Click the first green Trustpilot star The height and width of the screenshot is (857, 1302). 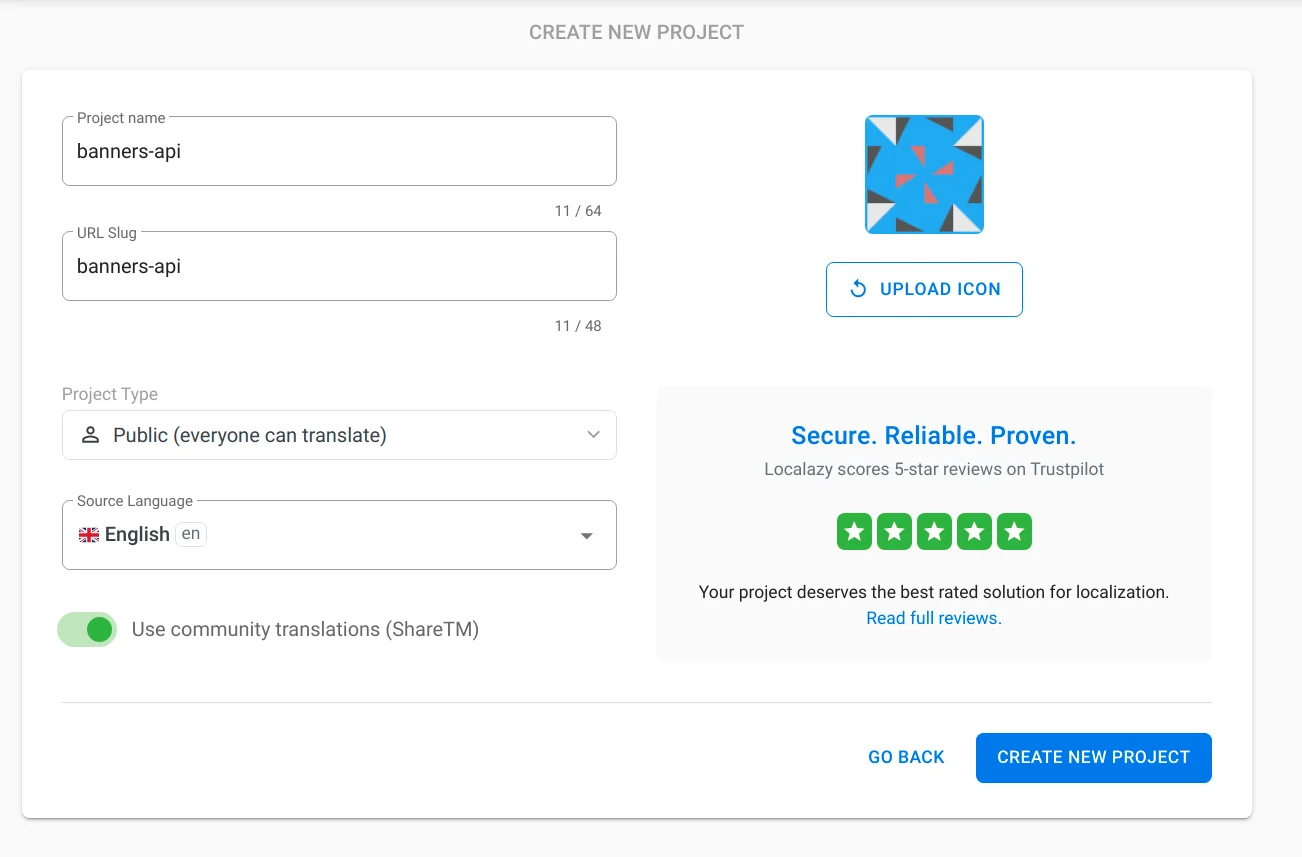854,532
